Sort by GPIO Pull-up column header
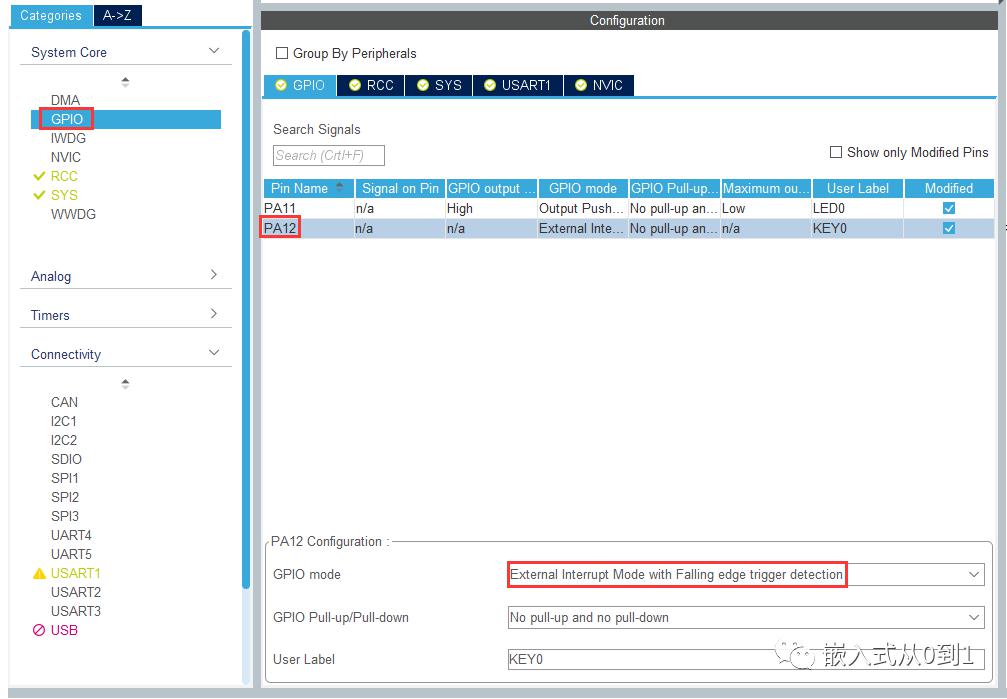This screenshot has width=1007, height=699. coord(674,188)
